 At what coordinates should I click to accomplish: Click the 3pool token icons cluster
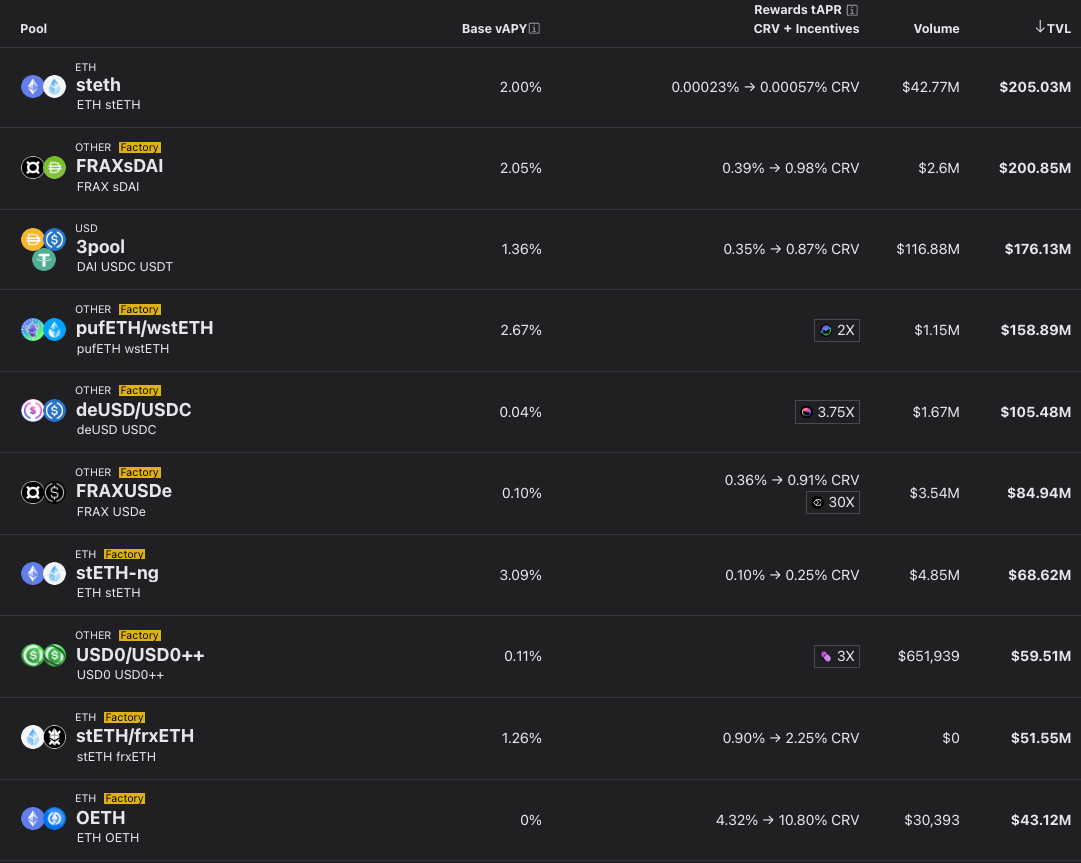tap(43, 250)
